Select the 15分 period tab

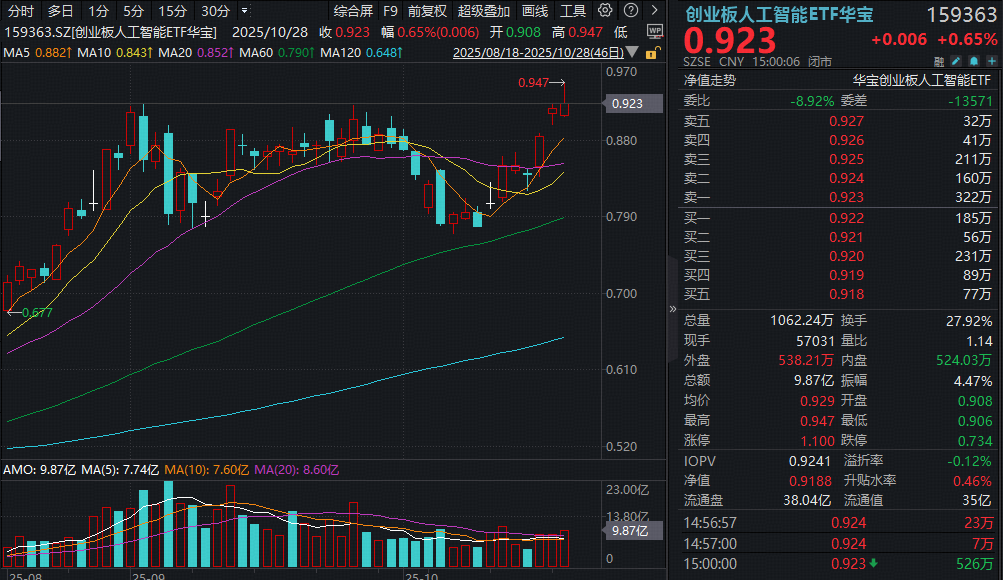click(x=173, y=11)
